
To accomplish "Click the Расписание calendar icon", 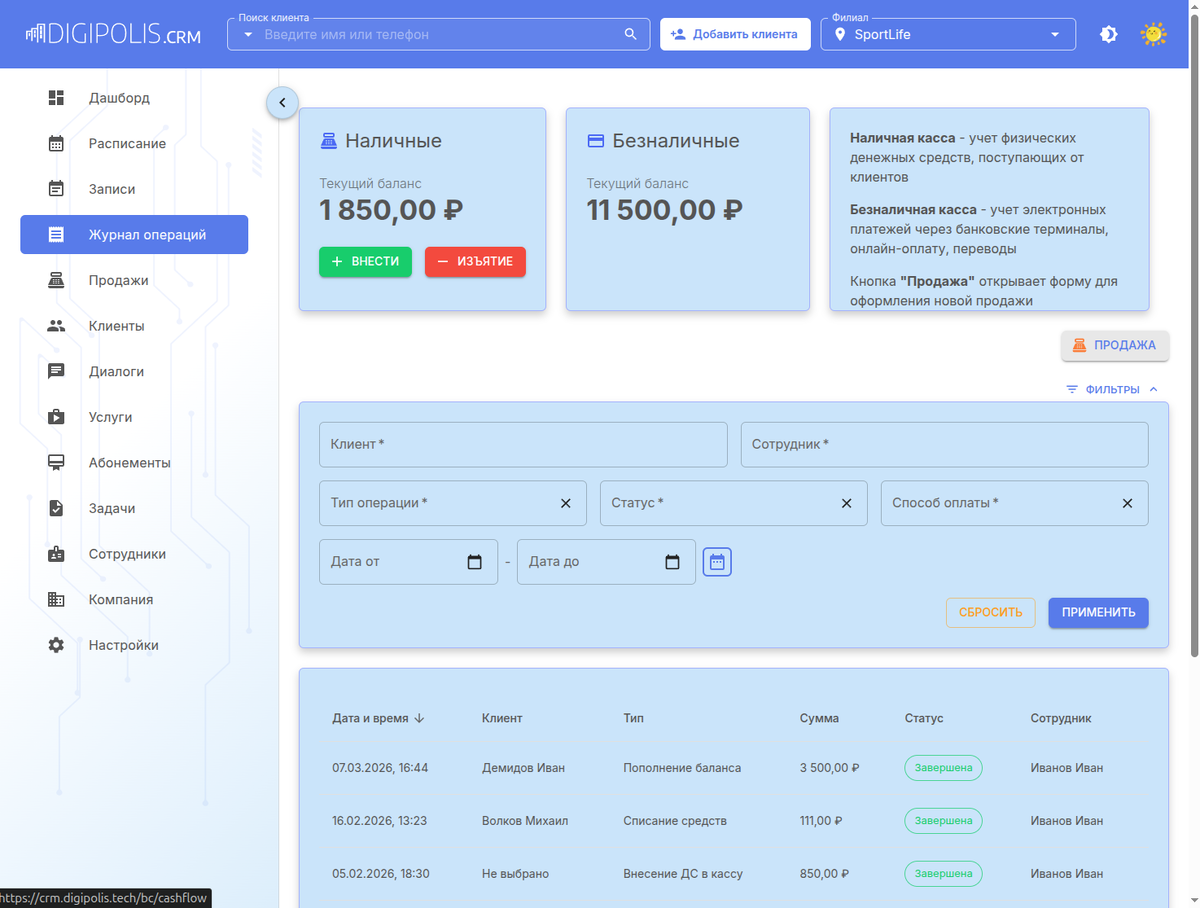I will click(56, 143).
